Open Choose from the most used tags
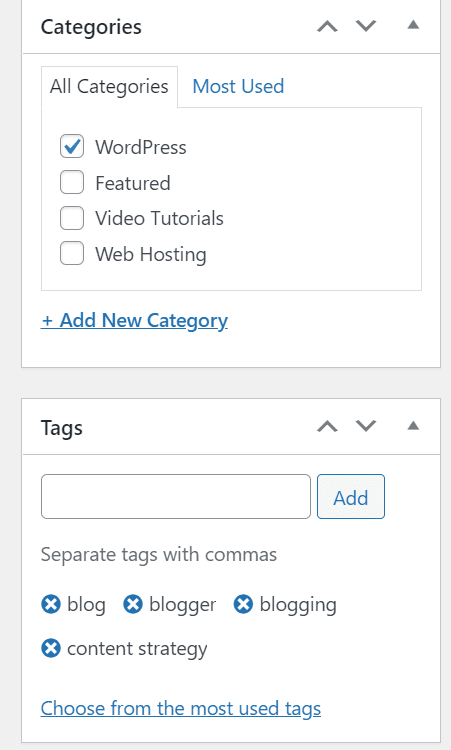This screenshot has height=750, width=451. (x=181, y=708)
